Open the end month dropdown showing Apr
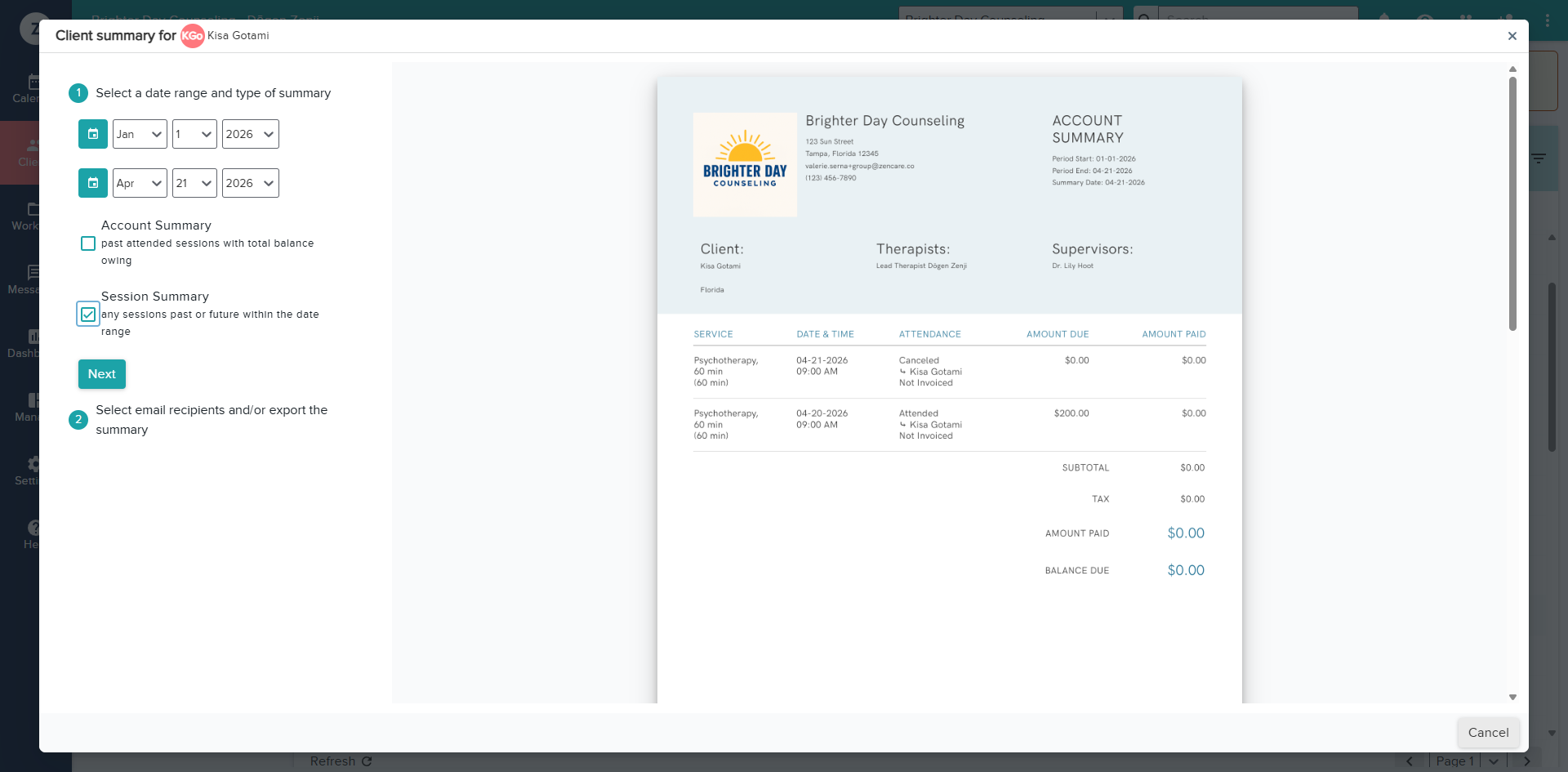 point(140,183)
